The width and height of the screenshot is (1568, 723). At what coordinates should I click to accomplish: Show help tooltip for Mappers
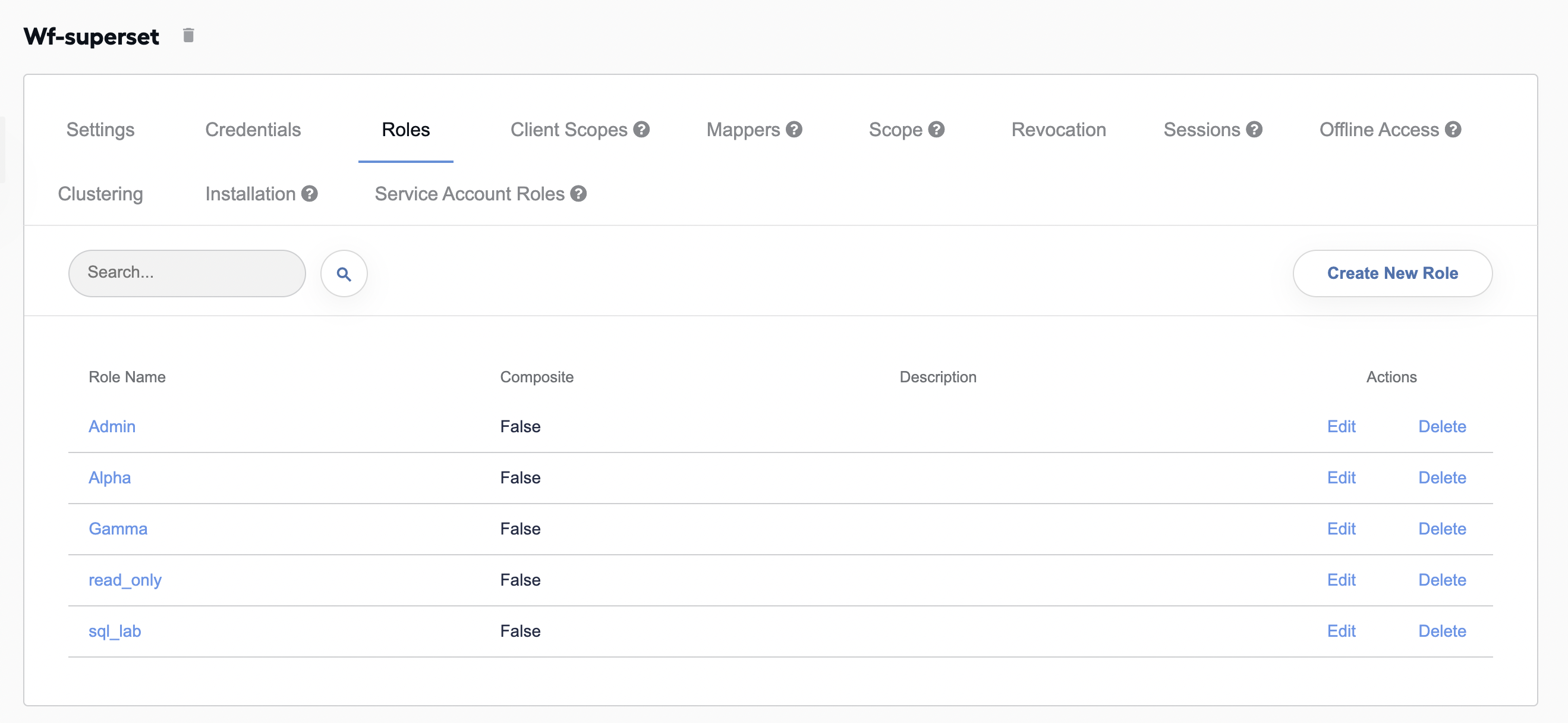pyautogui.click(x=794, y=129)
